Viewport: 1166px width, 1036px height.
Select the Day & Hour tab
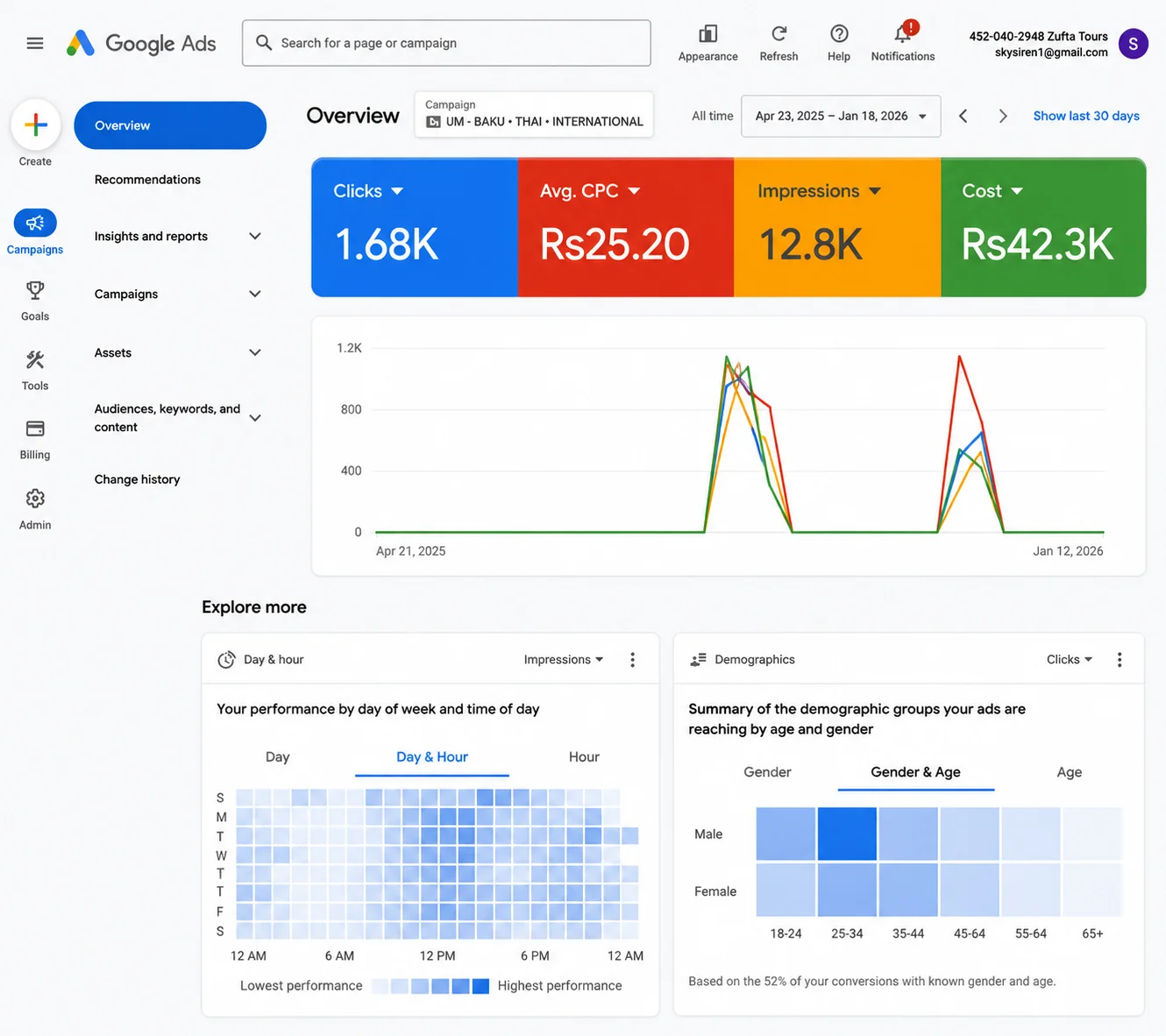432,757
